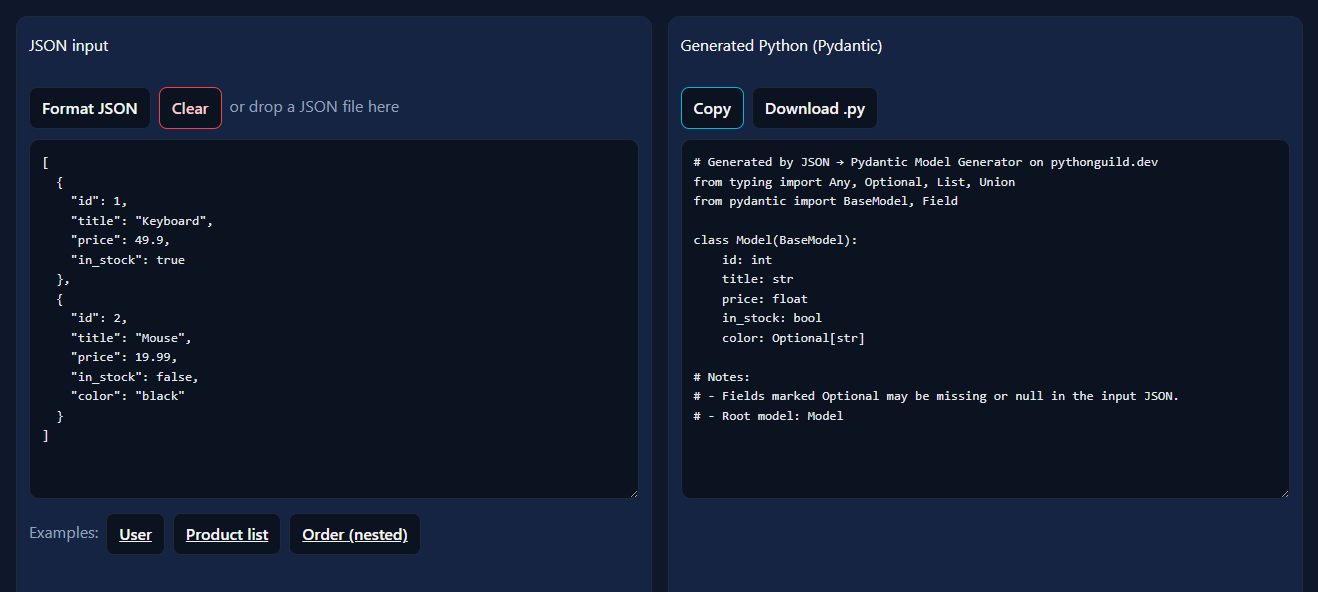This screenshot has width=1318, height=592.
Task: Click the "id": 1 line
Action: point(99,201)
